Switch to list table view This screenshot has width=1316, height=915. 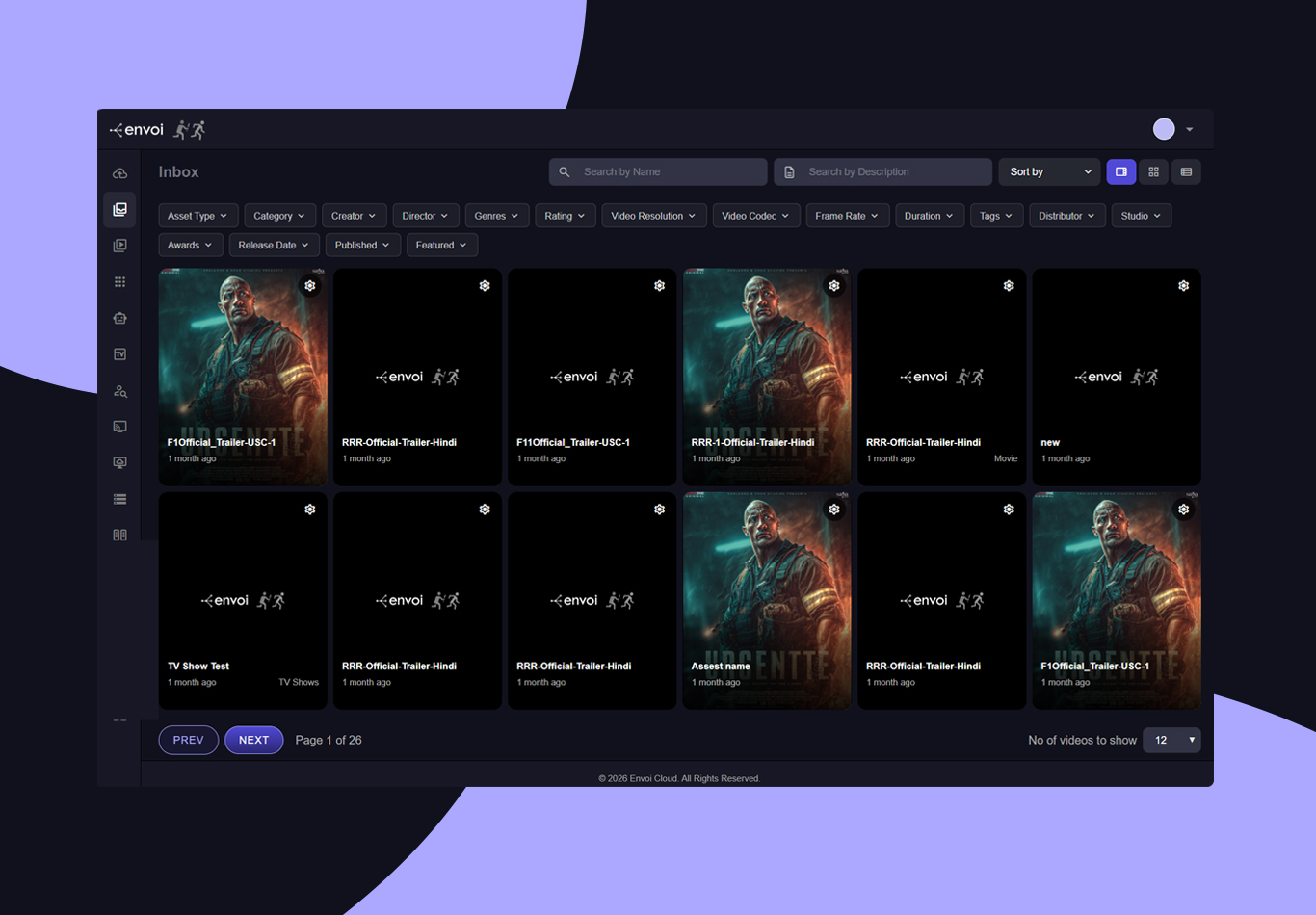pos(1186,172)
